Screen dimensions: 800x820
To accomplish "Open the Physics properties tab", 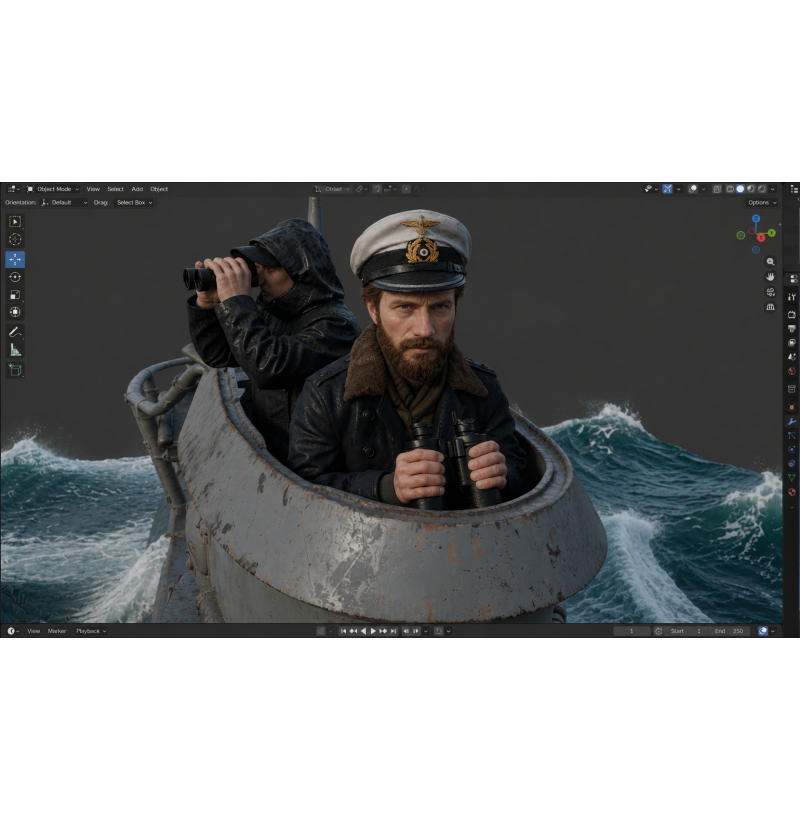I will click(x=792, y=449).
